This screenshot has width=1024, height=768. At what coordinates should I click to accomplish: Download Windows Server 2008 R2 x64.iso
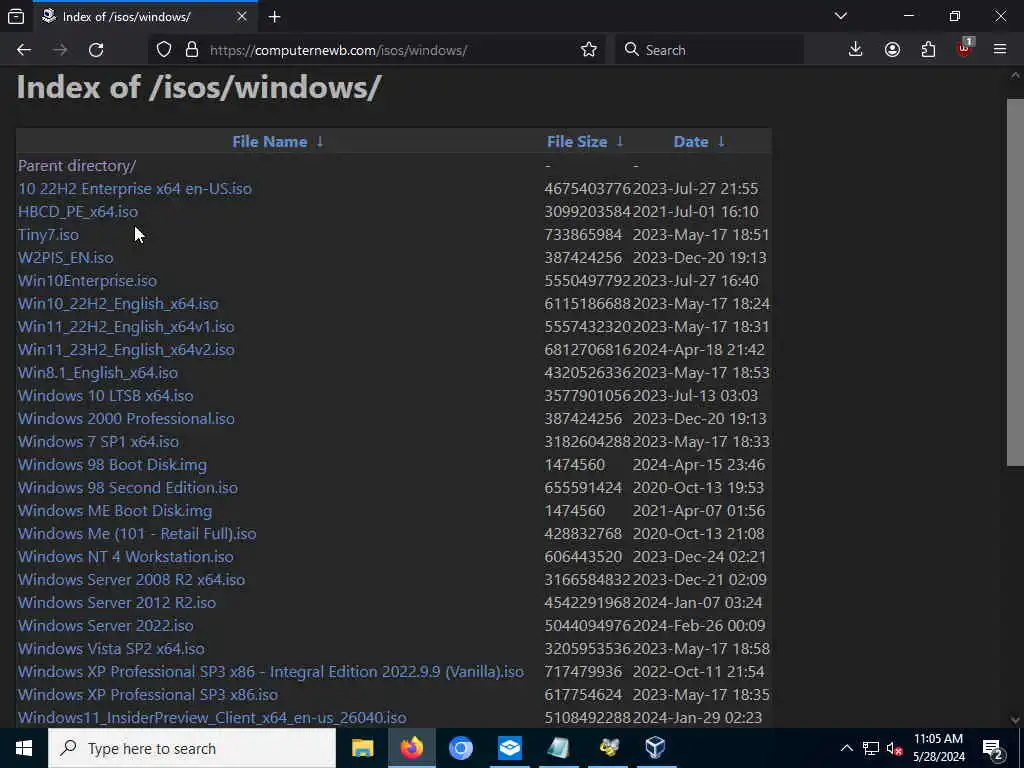click(131, 579)
